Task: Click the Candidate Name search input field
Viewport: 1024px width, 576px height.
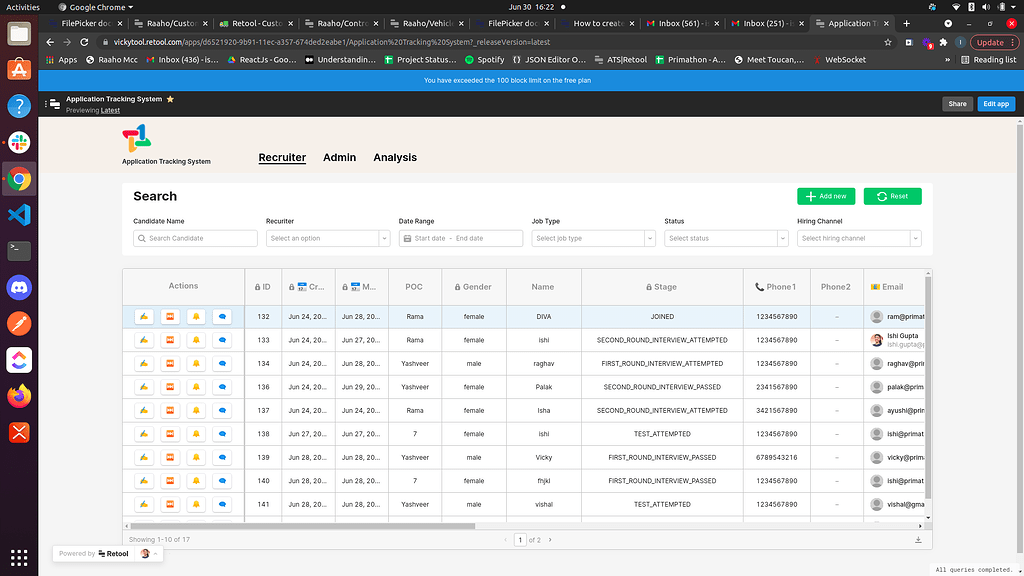Action: pyautogui.click(x=195, y=238)
